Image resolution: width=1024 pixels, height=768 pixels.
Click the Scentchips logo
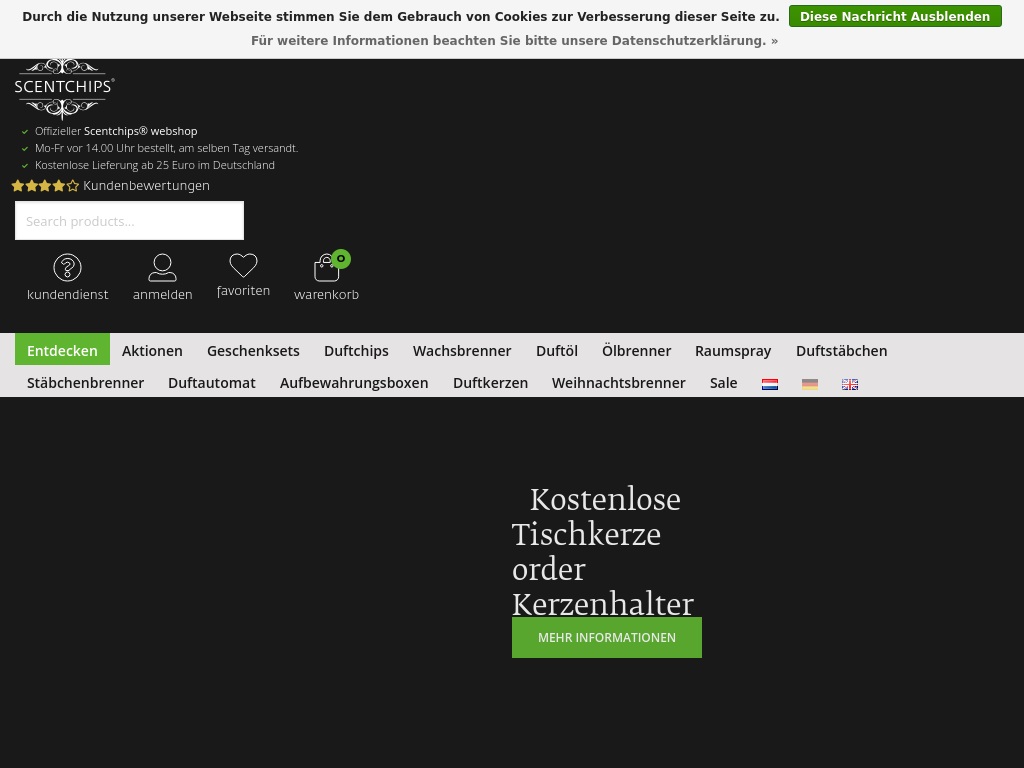tap(64, 89)
